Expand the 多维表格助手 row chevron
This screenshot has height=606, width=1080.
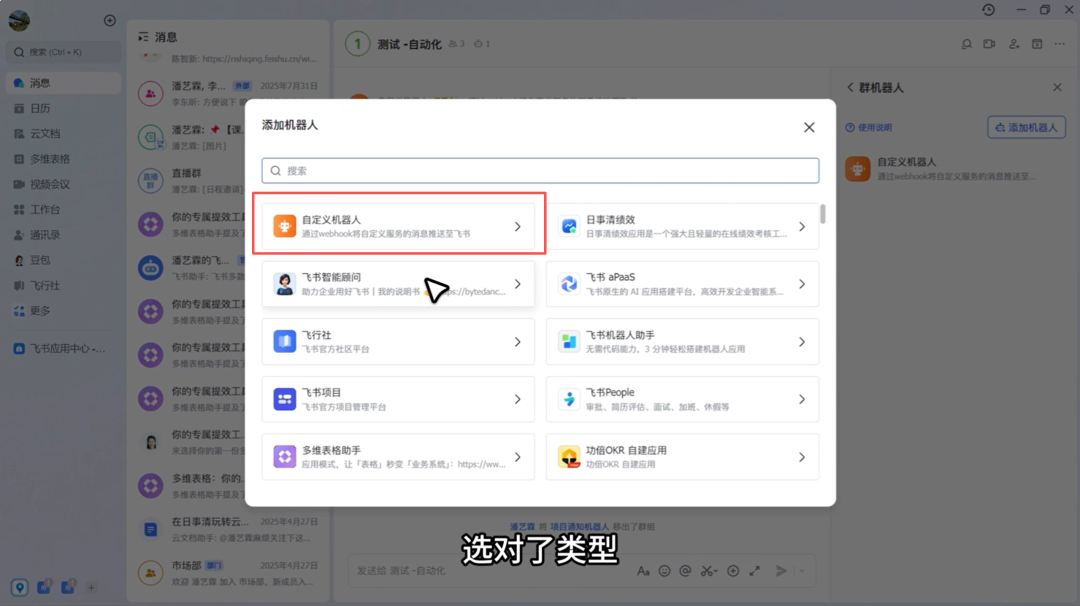pos(518,457)
